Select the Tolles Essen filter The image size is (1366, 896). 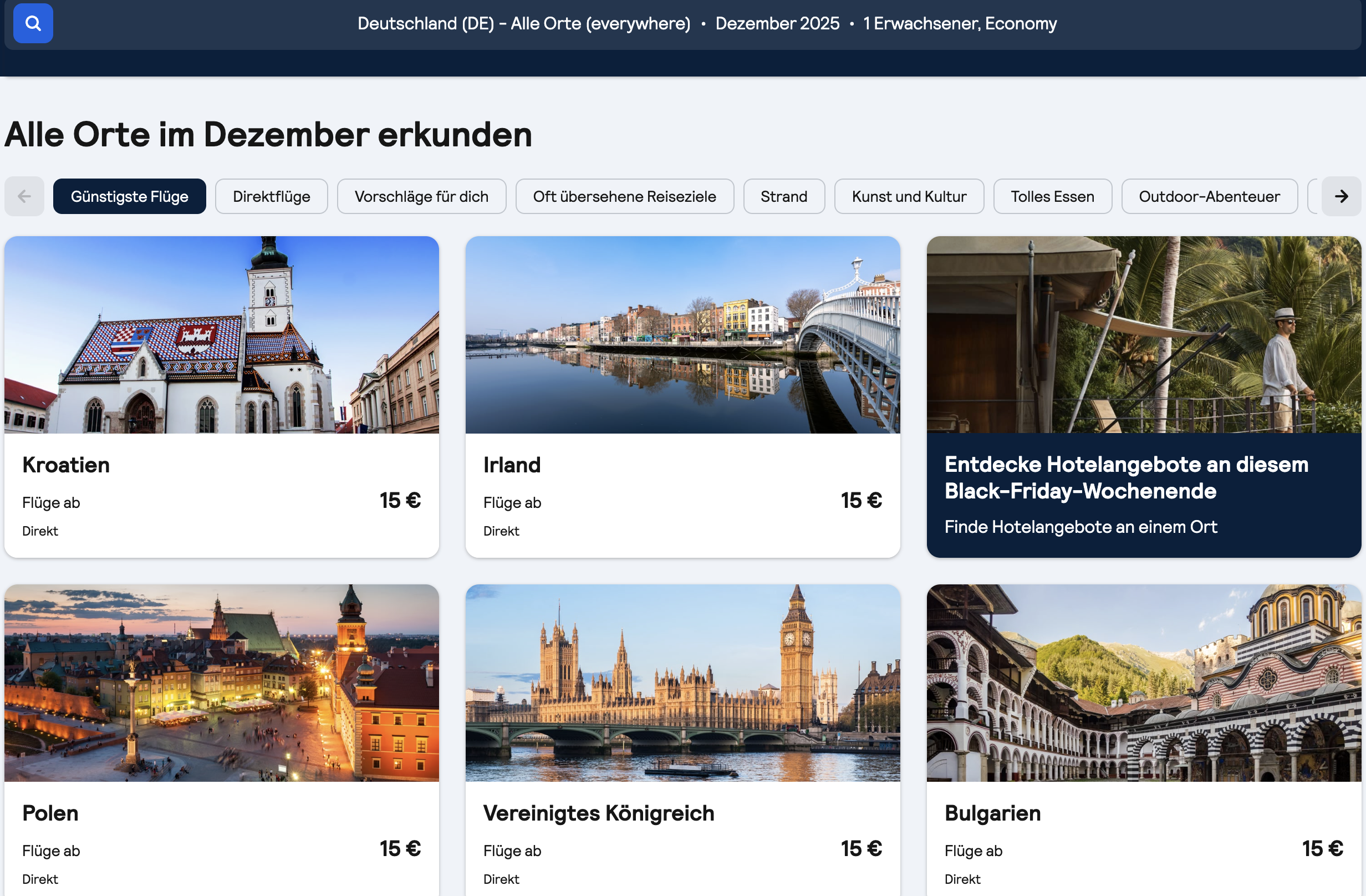tap(1052, 196)
